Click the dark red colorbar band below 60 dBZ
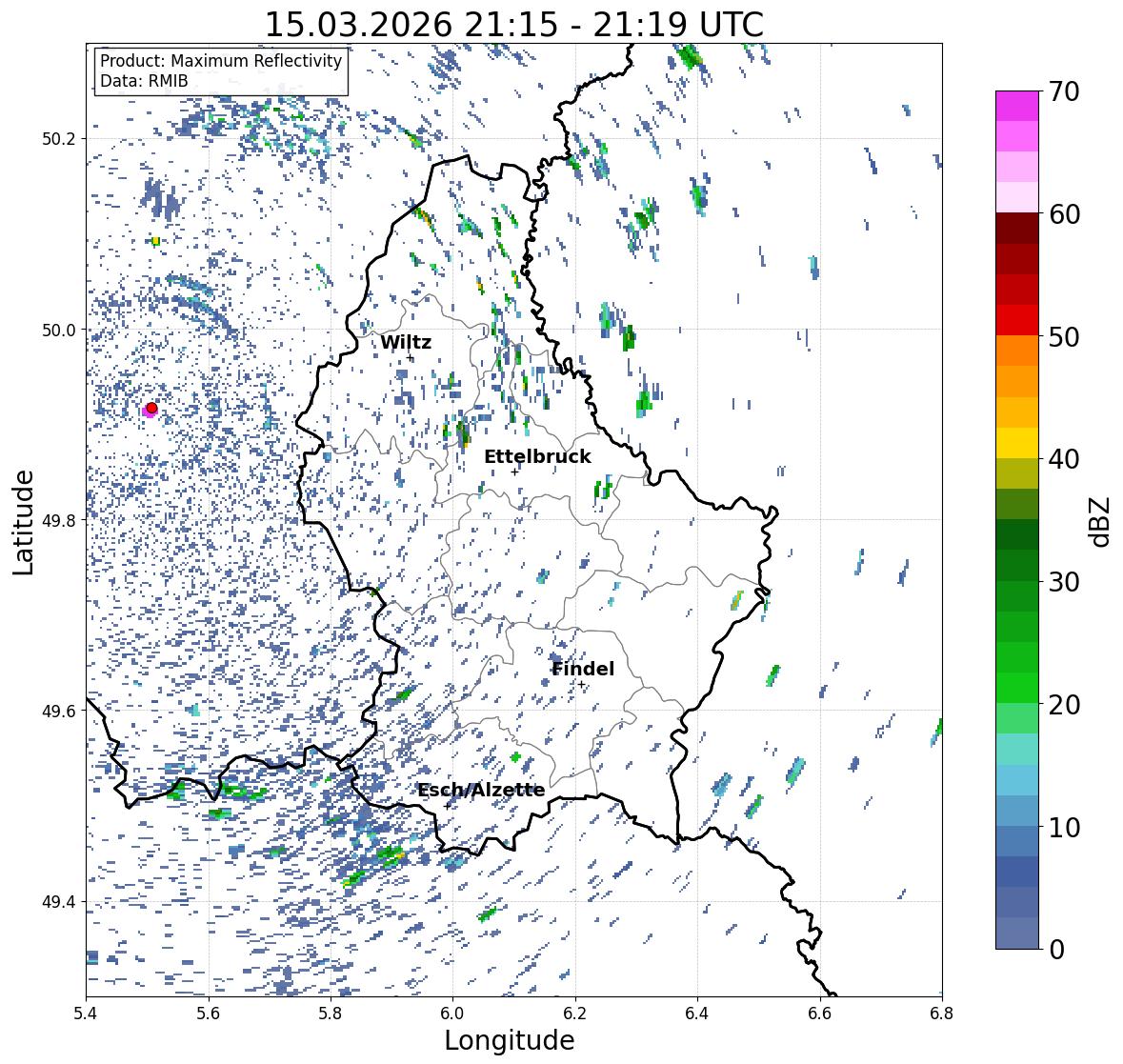 [x=1016, y=229]
